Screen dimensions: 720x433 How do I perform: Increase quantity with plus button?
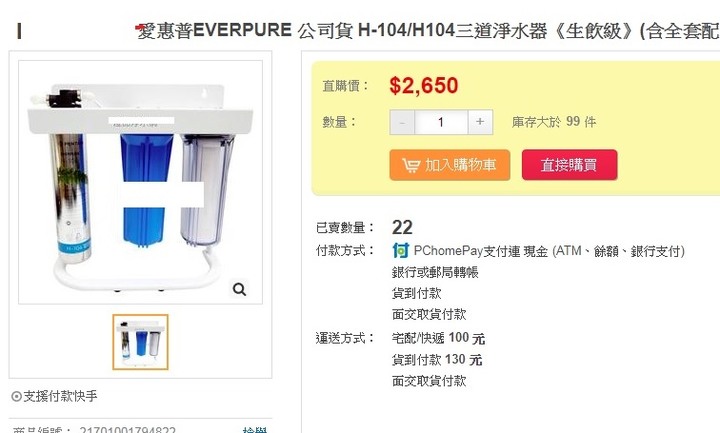pyautogui.click(x=480, y=122)
